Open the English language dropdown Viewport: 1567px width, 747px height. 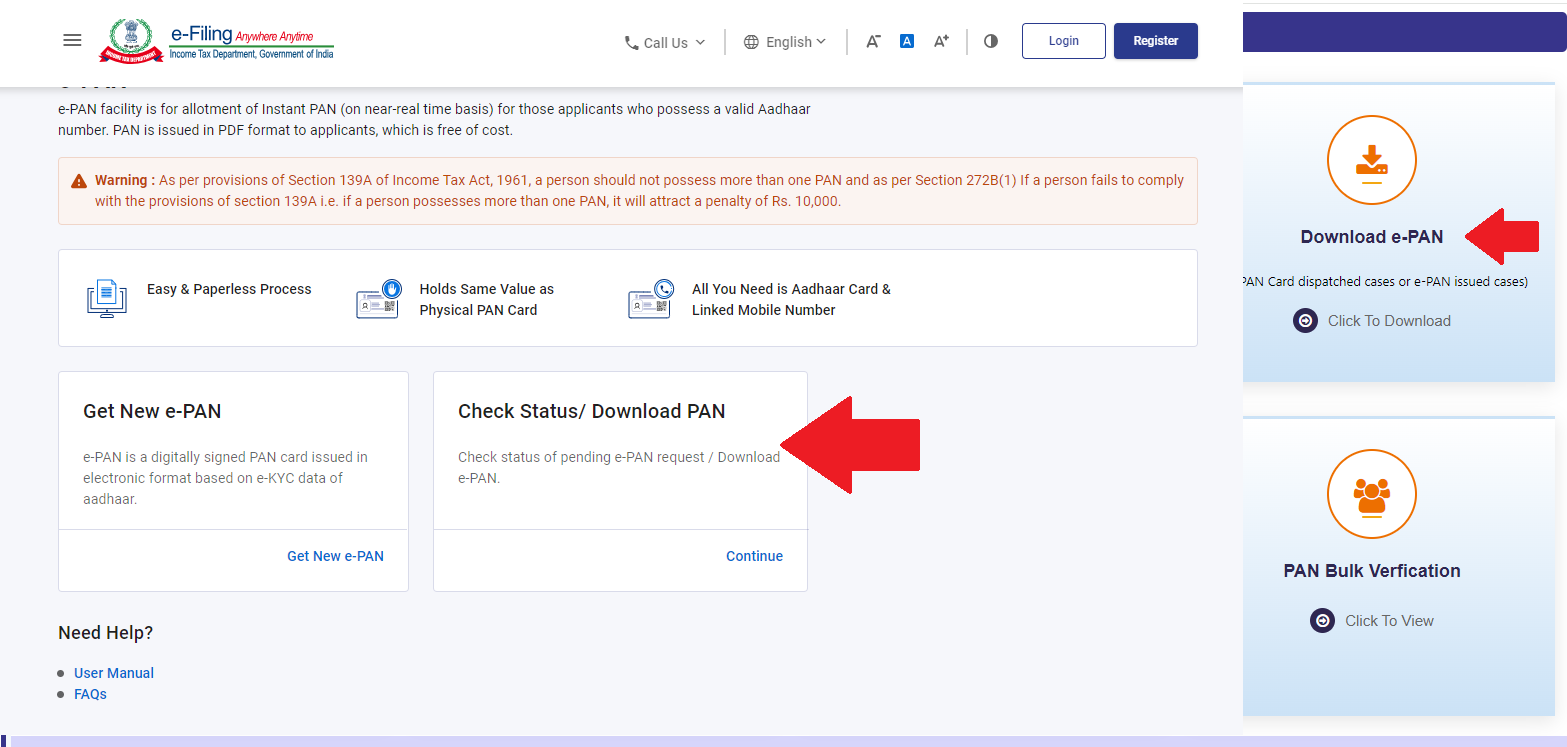click(788, 42)
